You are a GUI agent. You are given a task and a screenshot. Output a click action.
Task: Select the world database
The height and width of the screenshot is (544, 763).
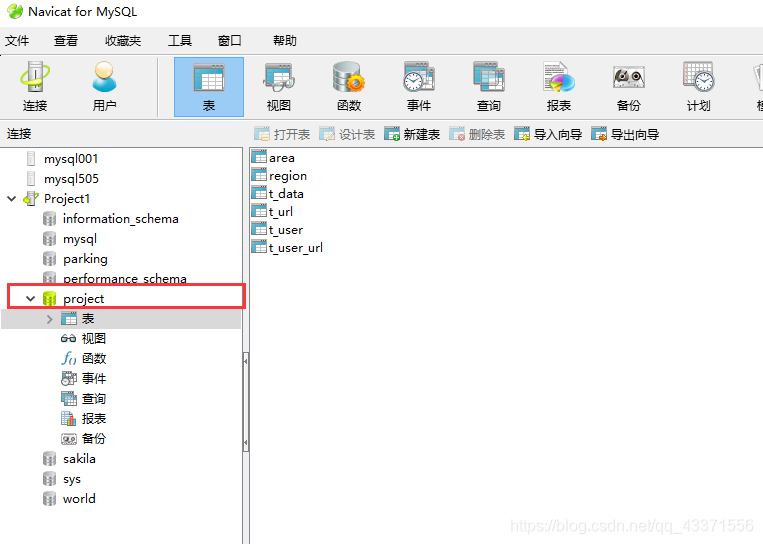click(79, 499)
